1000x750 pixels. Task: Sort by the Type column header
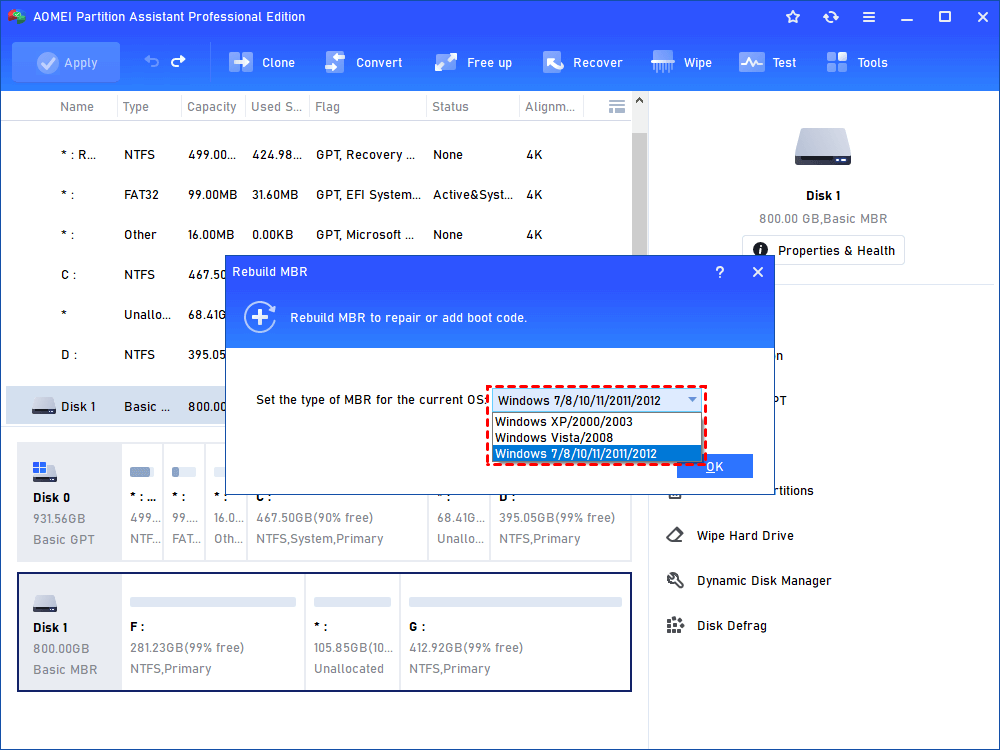click(135, 107)
